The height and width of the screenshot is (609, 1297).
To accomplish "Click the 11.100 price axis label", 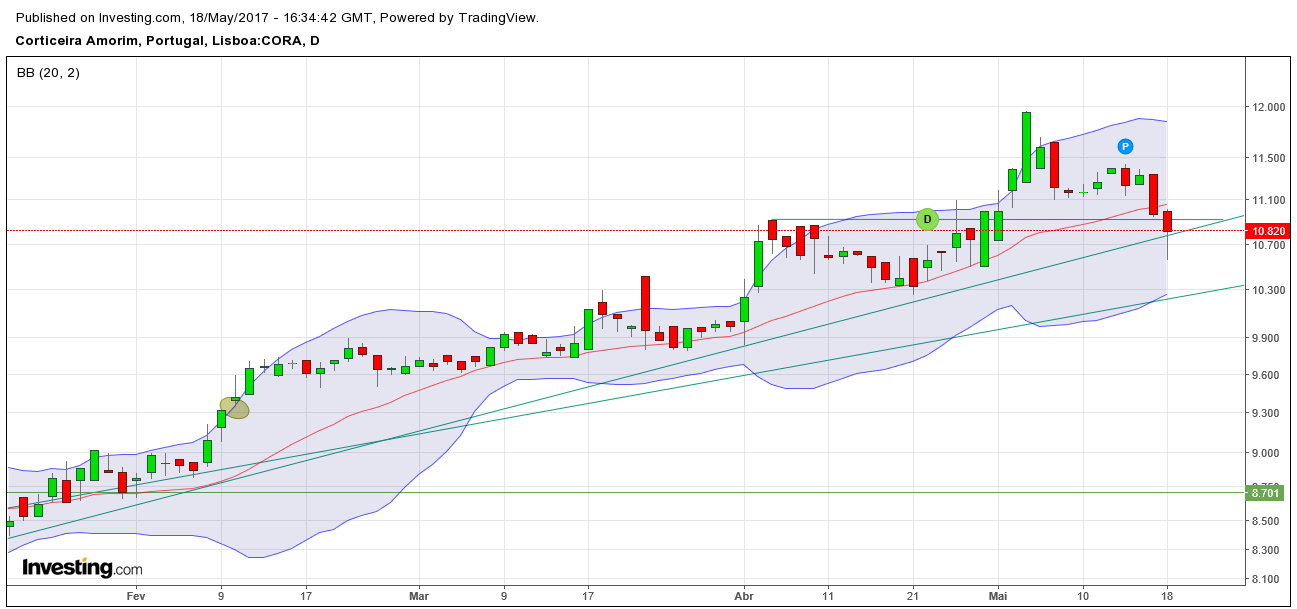I will coord(1268,200).
